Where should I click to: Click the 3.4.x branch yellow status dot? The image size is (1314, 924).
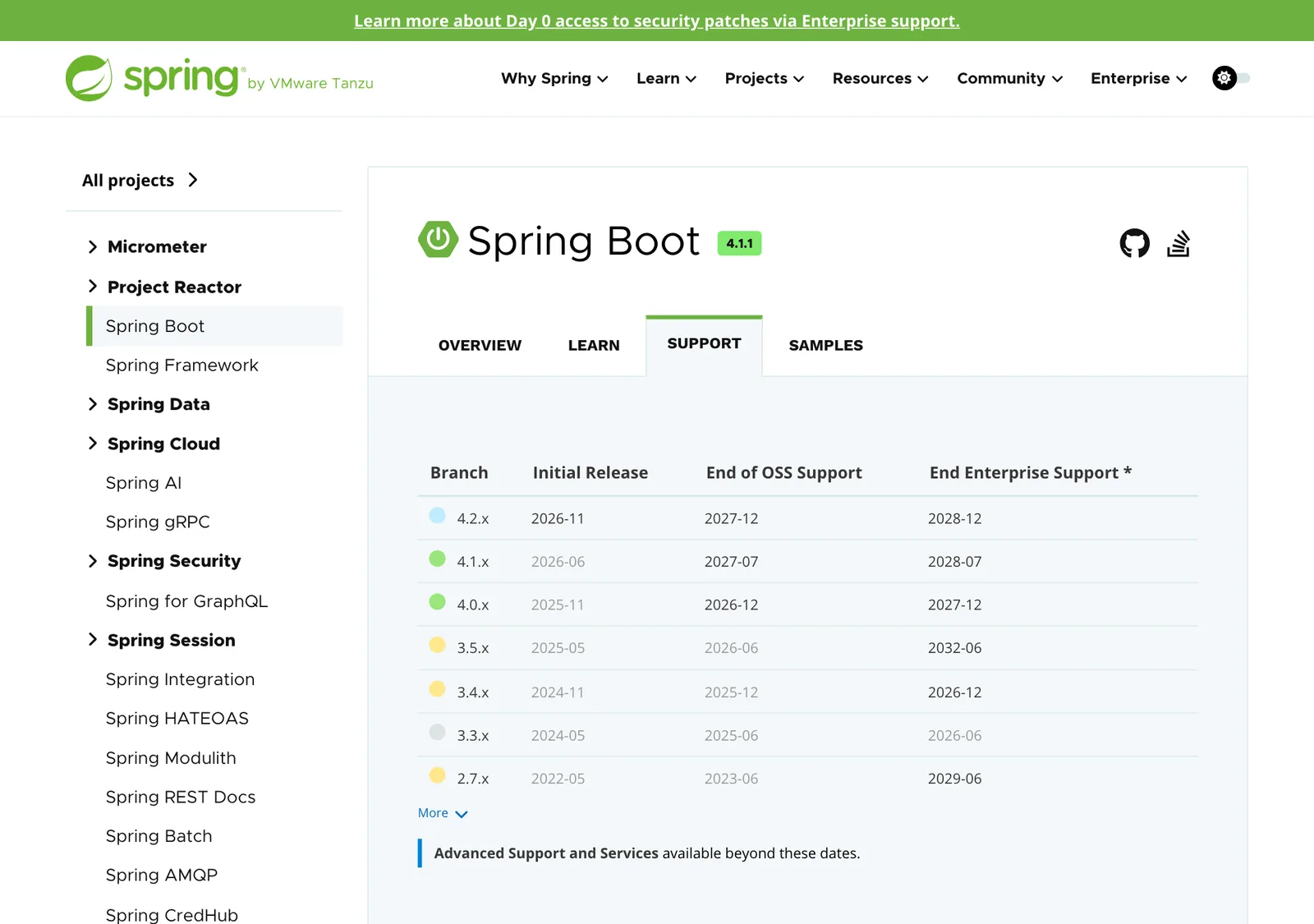(x=438, y=689)
